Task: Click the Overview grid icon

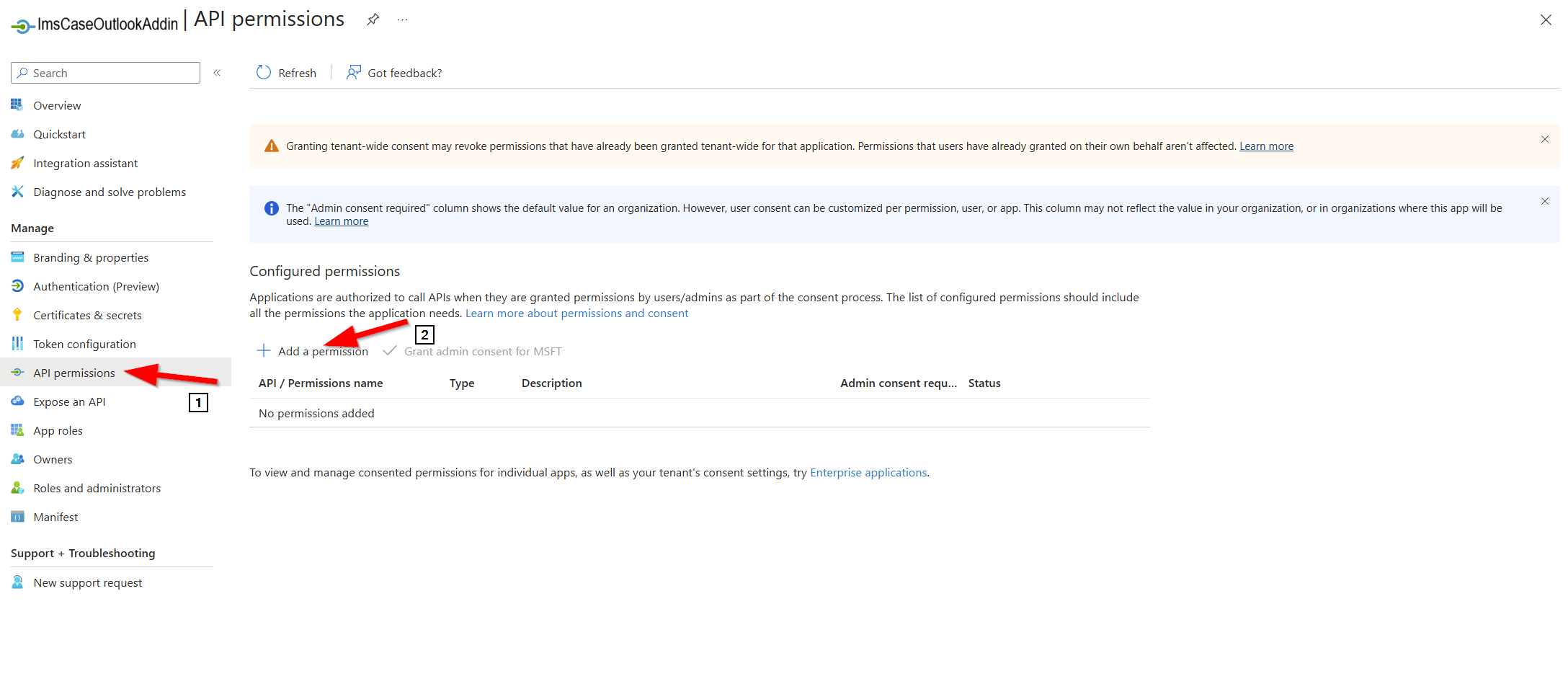Action: 17,105
